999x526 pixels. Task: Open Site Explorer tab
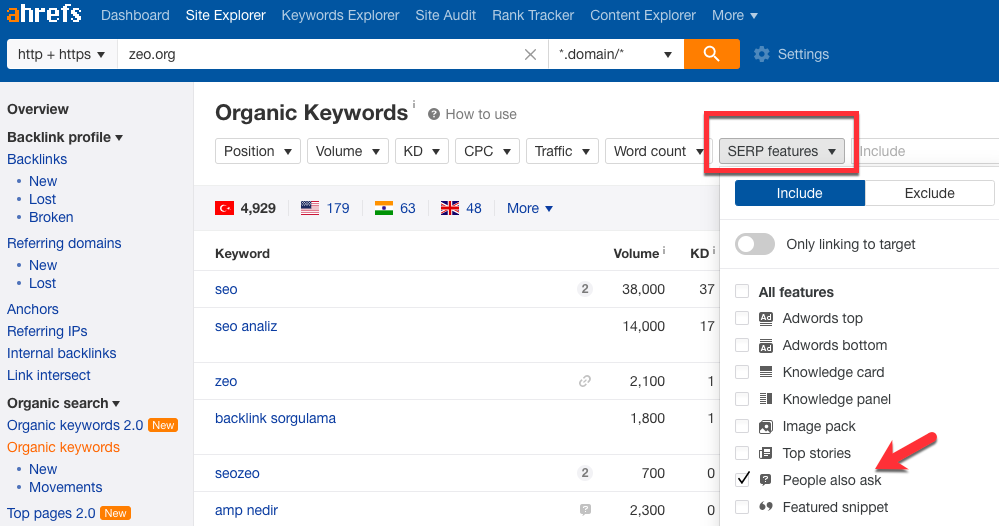click(x=226, y=15)
